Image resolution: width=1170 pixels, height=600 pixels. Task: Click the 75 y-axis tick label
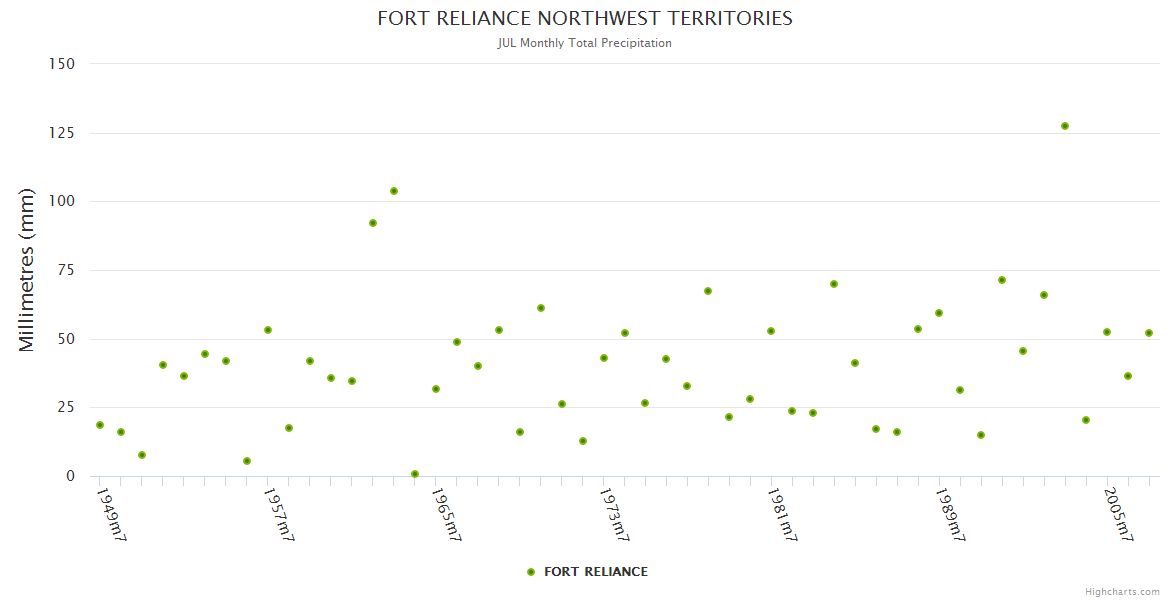[x=66, y=270]
